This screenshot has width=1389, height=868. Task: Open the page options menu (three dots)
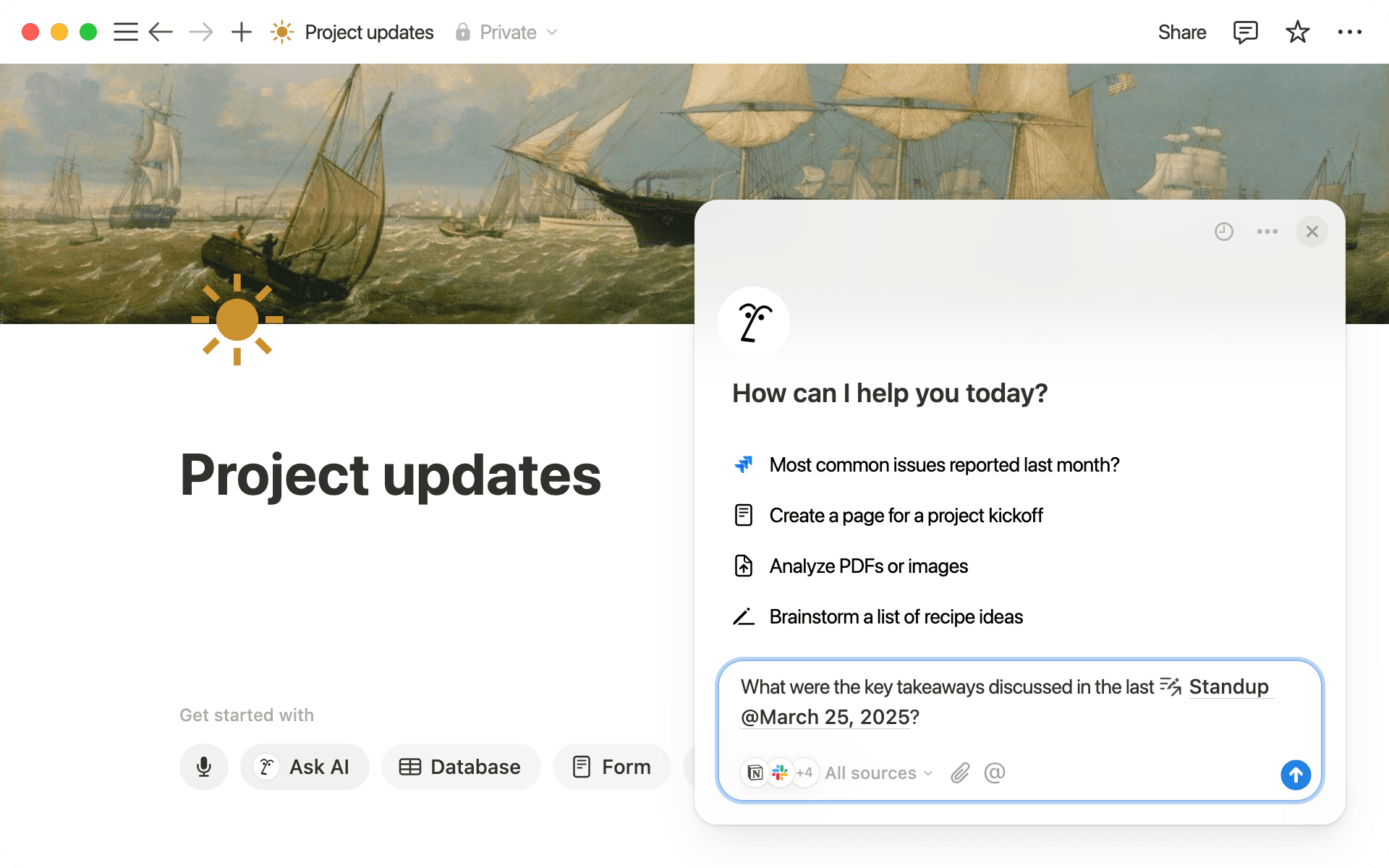(1350, 32)
